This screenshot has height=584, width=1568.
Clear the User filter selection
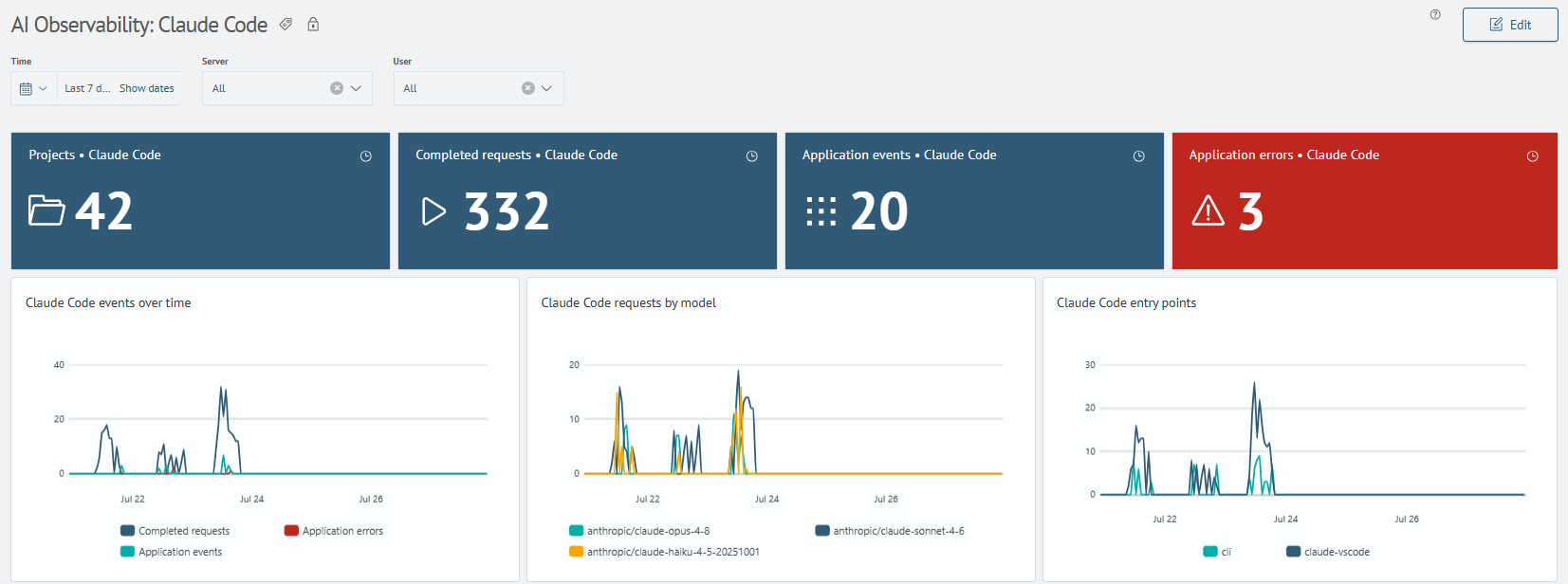pos(528,88)
